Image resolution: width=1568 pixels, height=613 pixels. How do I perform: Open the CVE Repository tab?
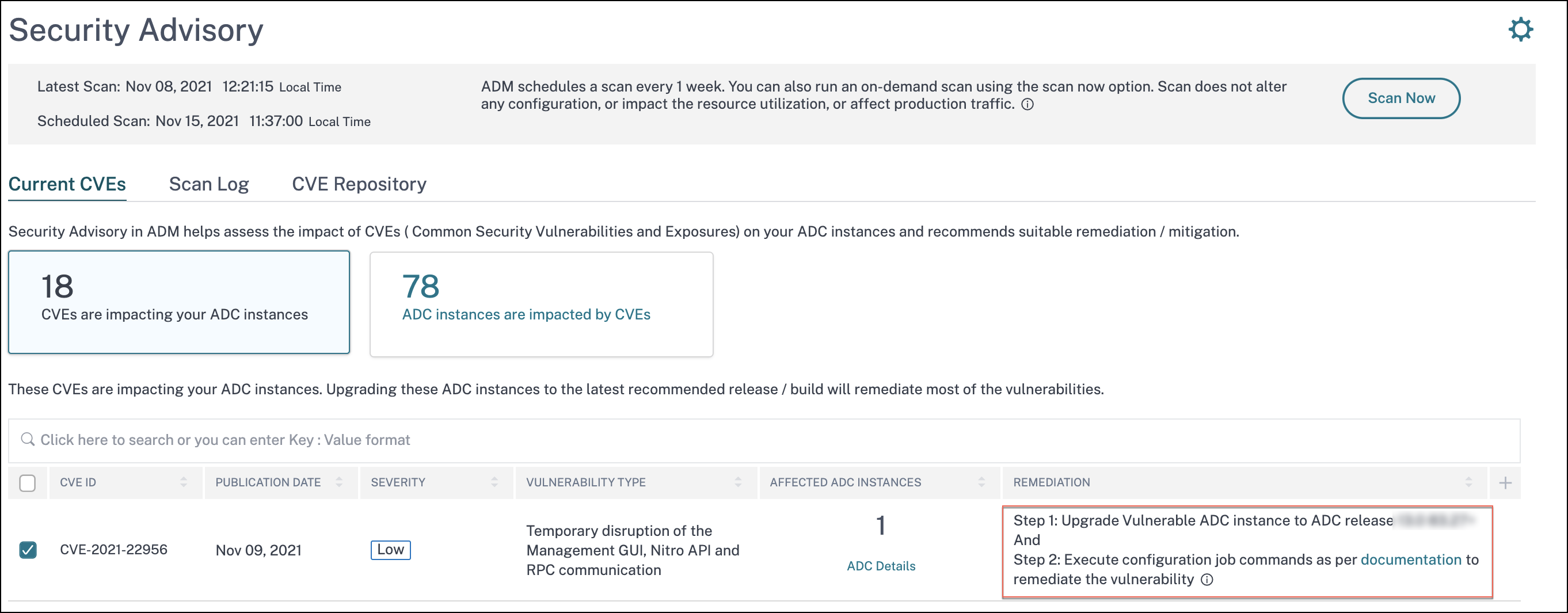pyautogui.click(x=359, y=184)
